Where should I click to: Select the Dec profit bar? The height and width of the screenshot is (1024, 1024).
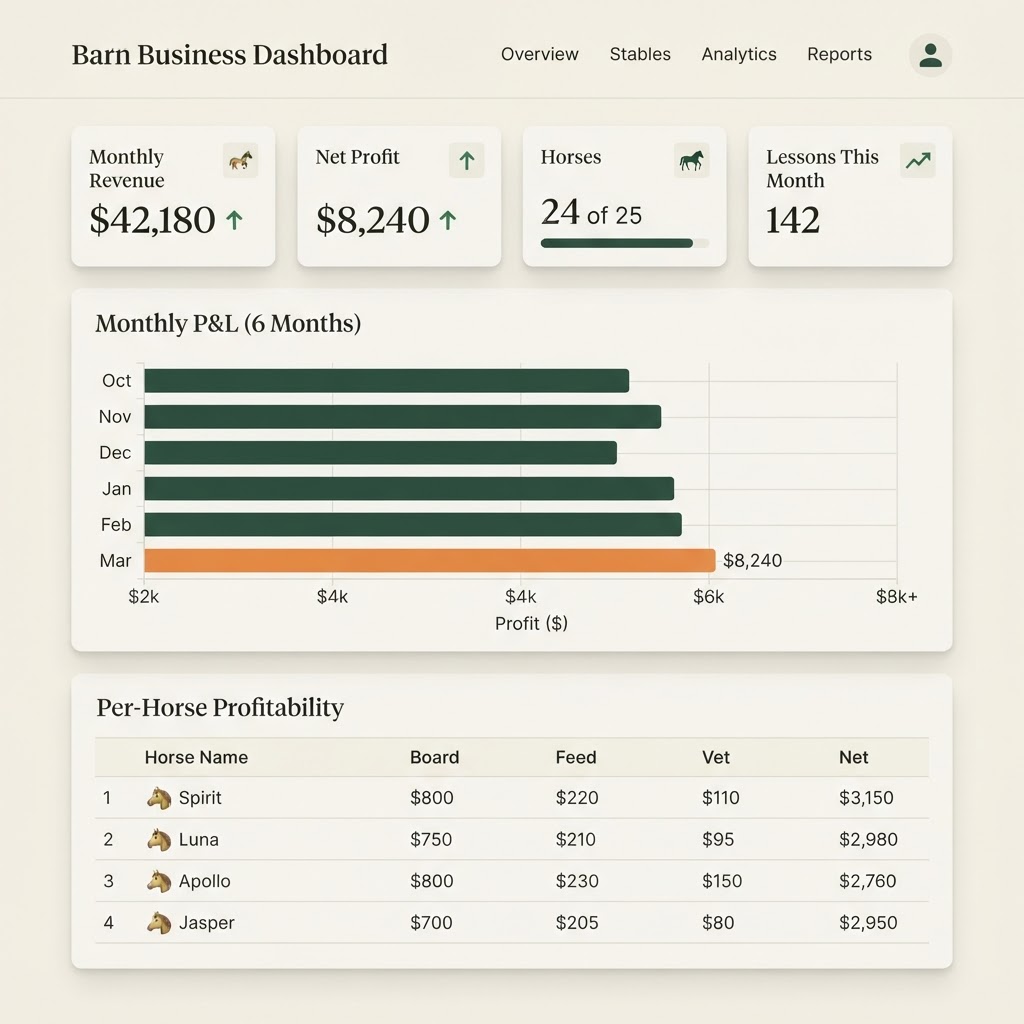coord(381,453)
